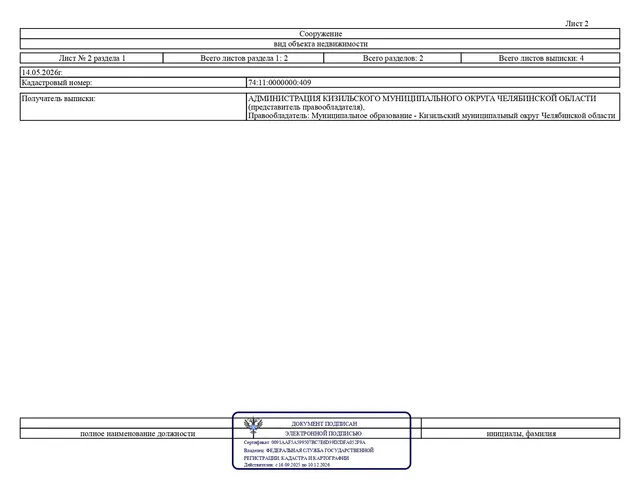Click 'Всего листов раздела 1: 2' cell
The image size is (640, 495).
244,58
